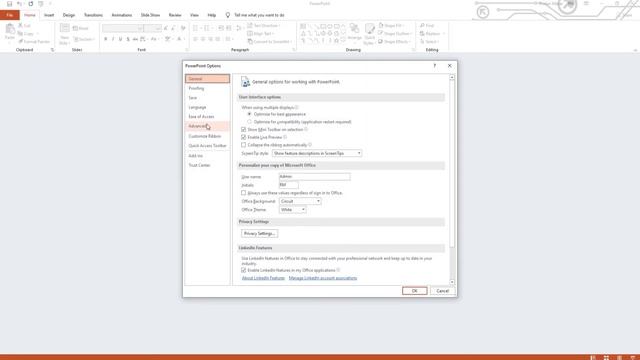The width and height of the screenshot is (640, 360).
Task: Click the Find icon in Editing group
Action: (422, 25)
